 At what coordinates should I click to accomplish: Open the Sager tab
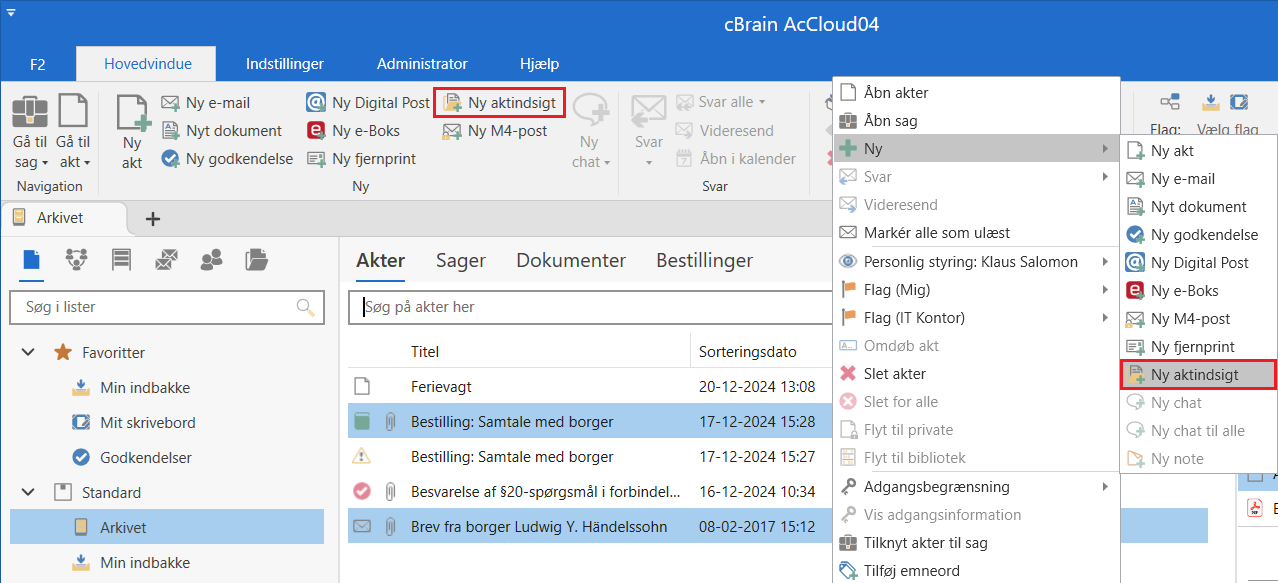460,261
